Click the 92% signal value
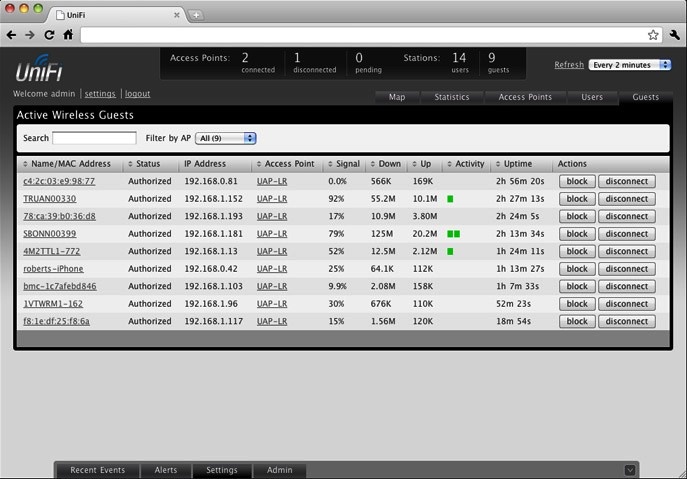The height and width of the screenshot is (479, 687). (336, 199)
